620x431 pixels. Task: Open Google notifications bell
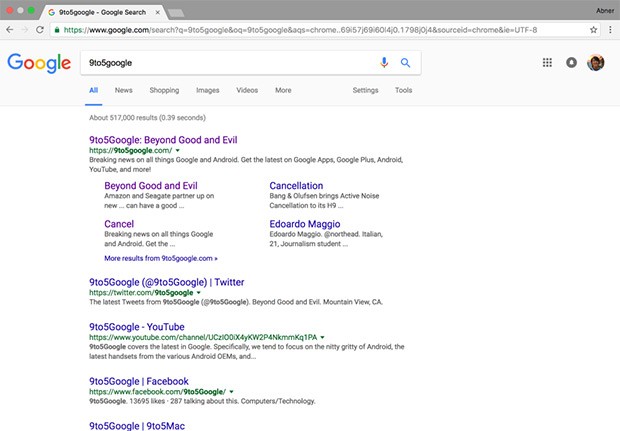(x=571, y=62)
